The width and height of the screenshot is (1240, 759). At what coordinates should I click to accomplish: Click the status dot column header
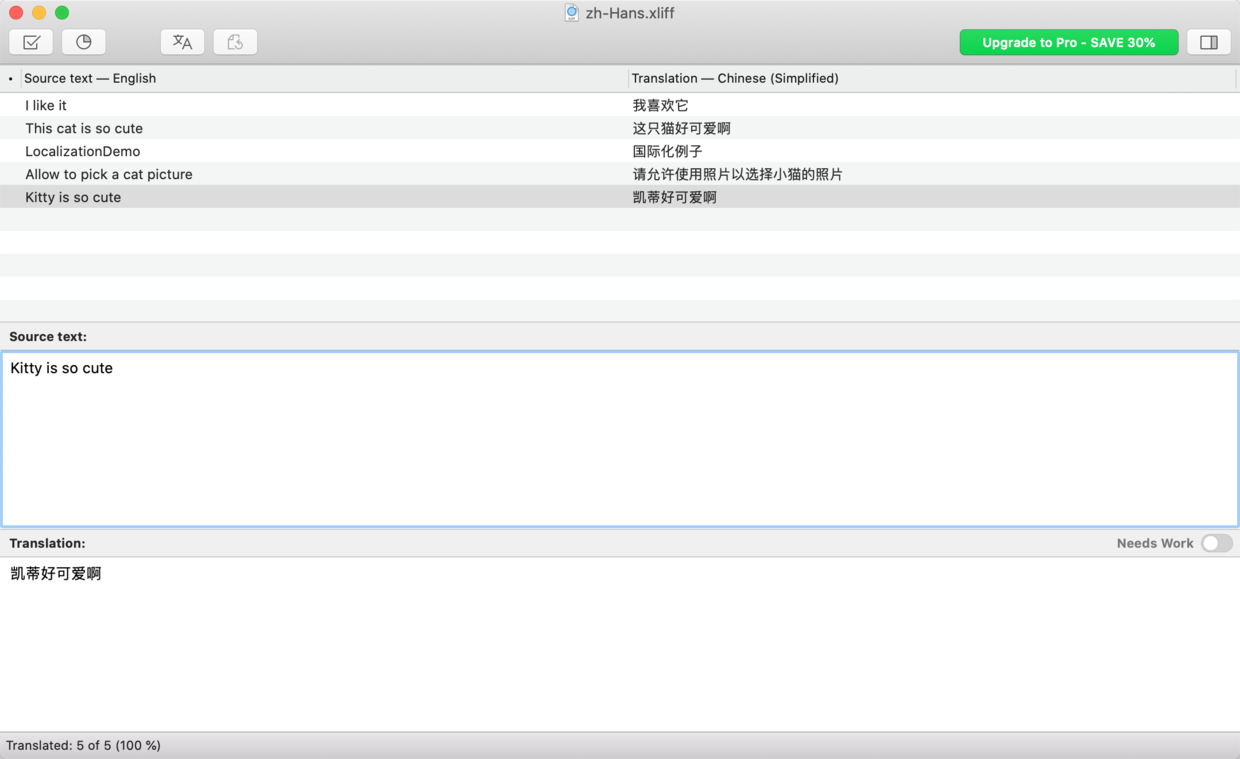point(11,78)
